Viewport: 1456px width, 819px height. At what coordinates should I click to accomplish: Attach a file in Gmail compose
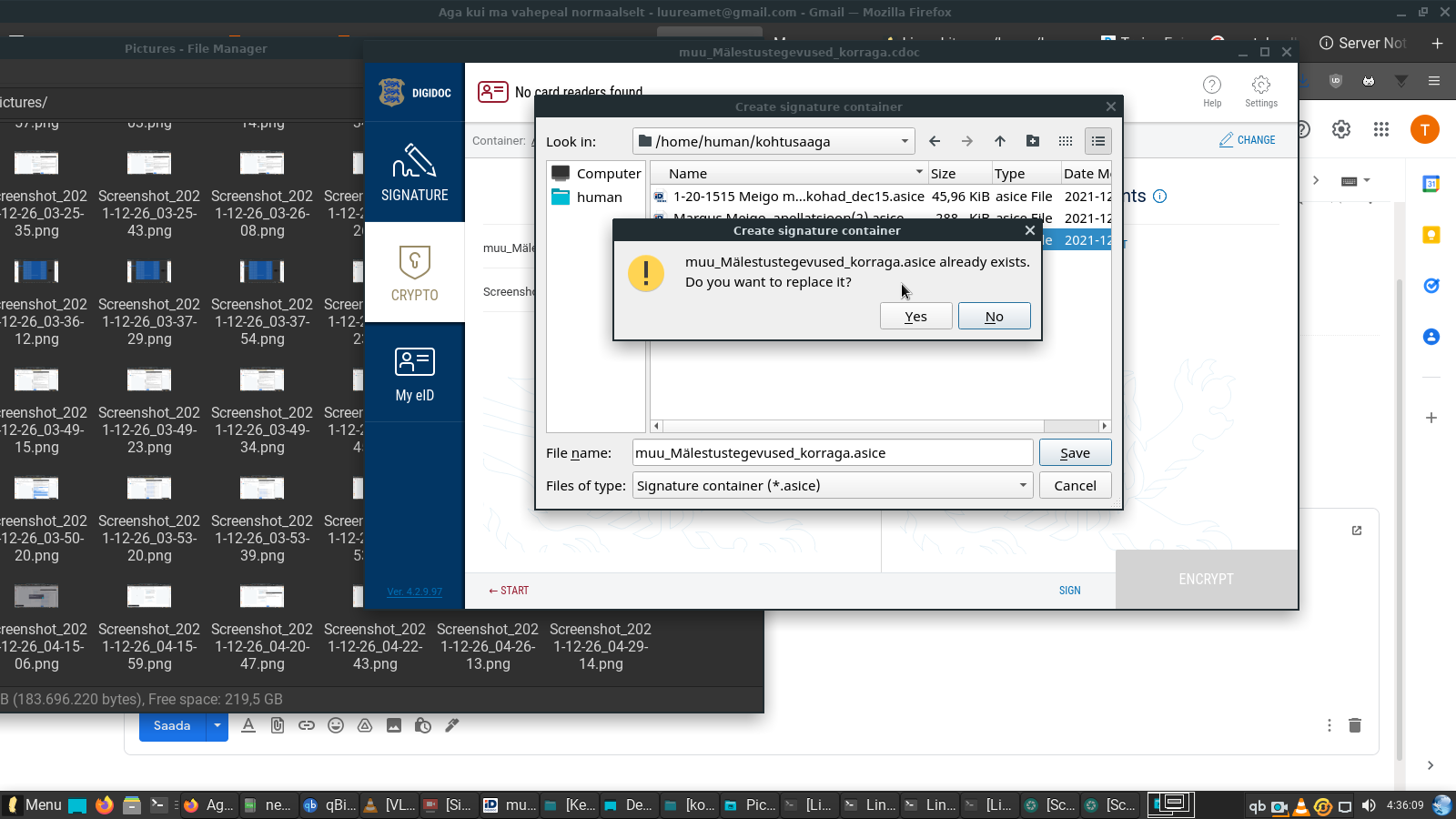[278, 725]
